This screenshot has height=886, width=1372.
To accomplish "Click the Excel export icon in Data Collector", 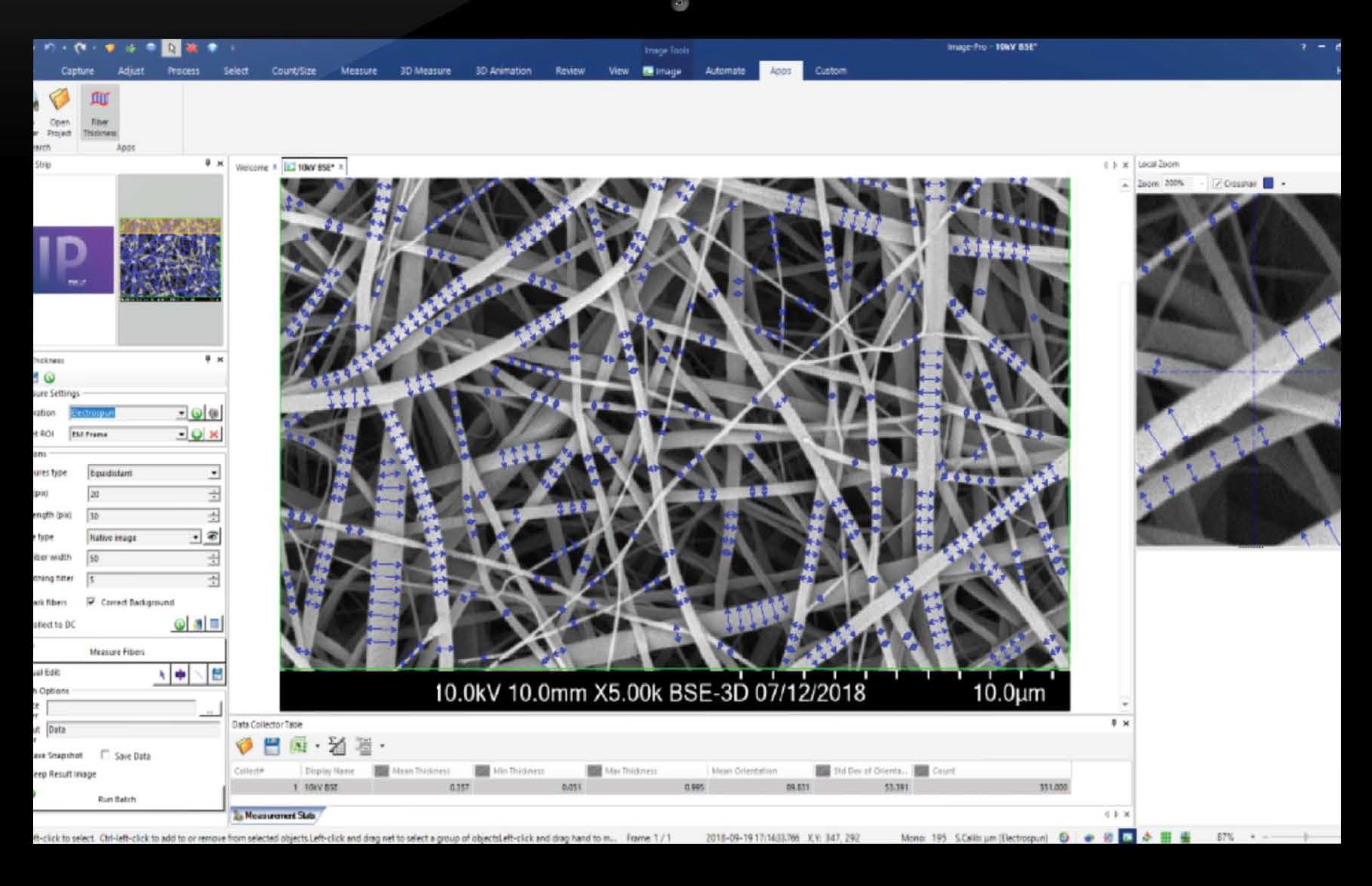I will tap(299, 746).
